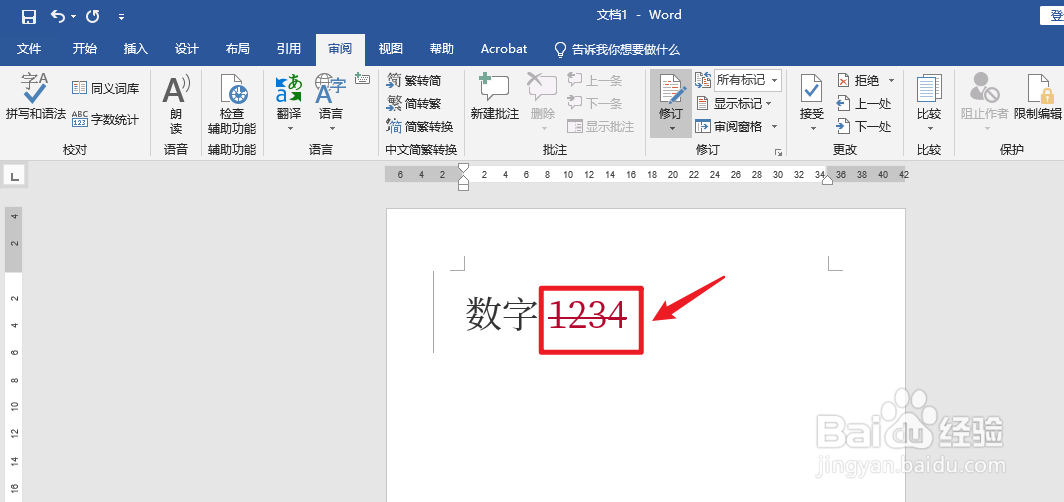This screenshot has width=1064, height=502.
Task: Open 审阅窗格 dropdown arrow
Action: 774,126
